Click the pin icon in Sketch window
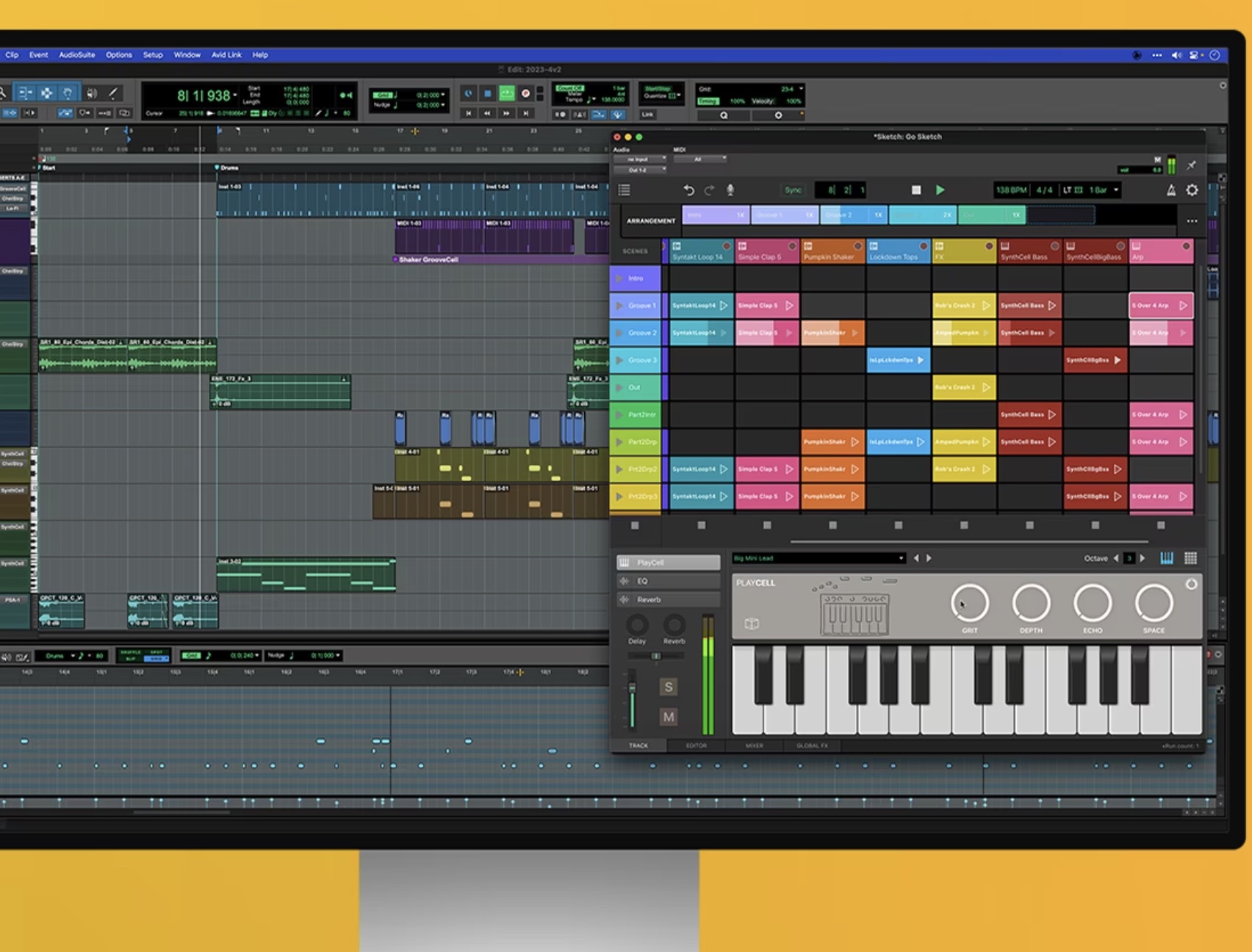 pos(1191,165)
